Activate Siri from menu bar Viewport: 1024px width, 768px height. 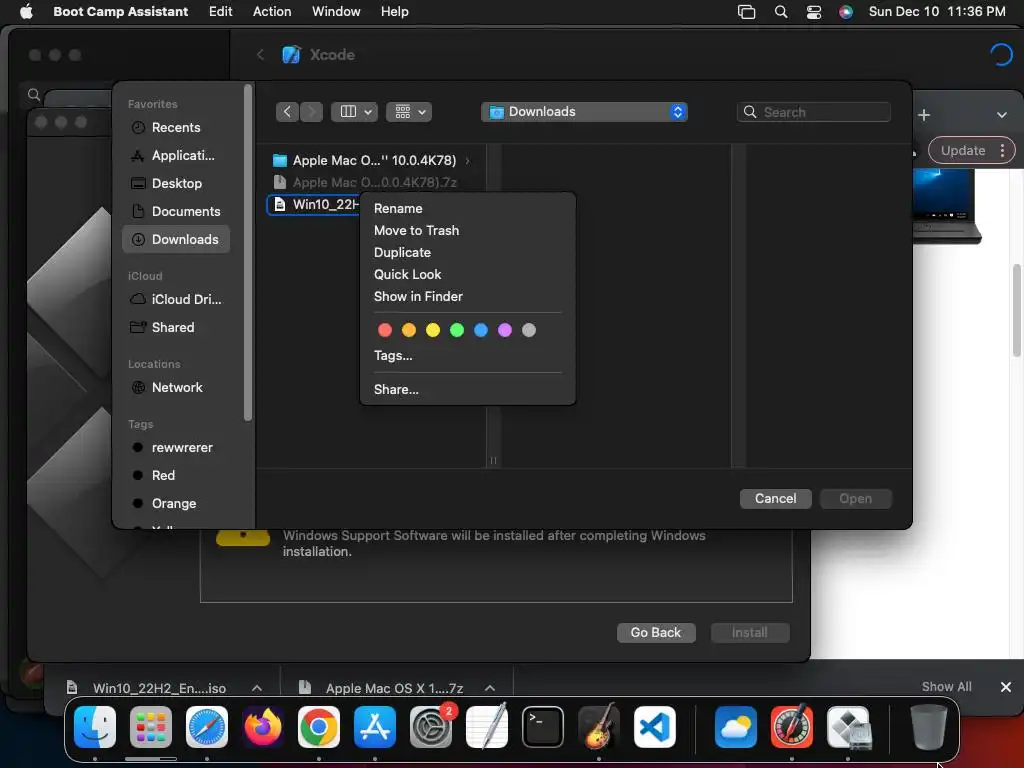pos(846,11)
